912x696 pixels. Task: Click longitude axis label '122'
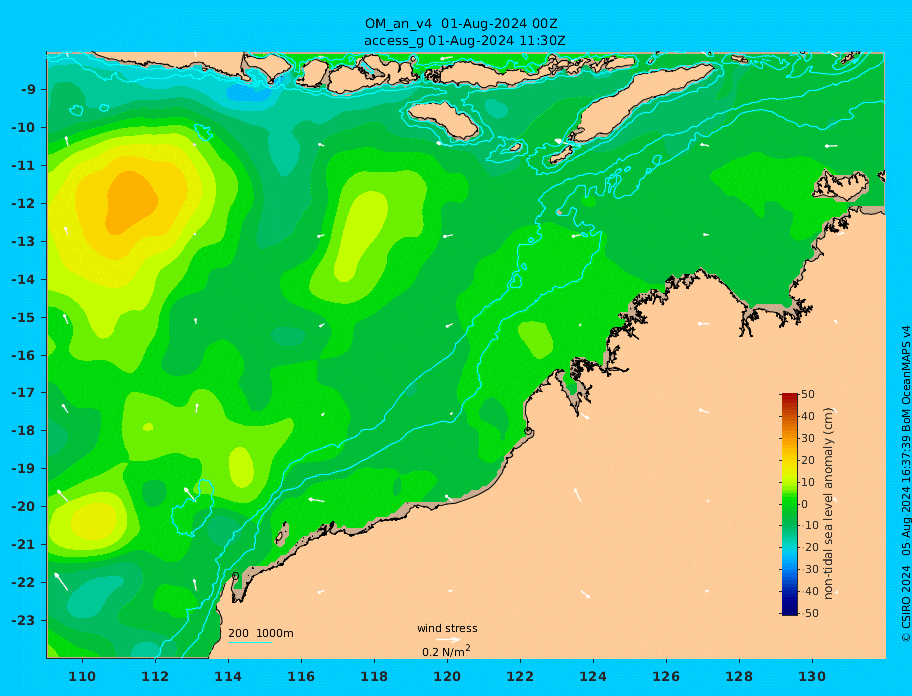coord(520,676)
